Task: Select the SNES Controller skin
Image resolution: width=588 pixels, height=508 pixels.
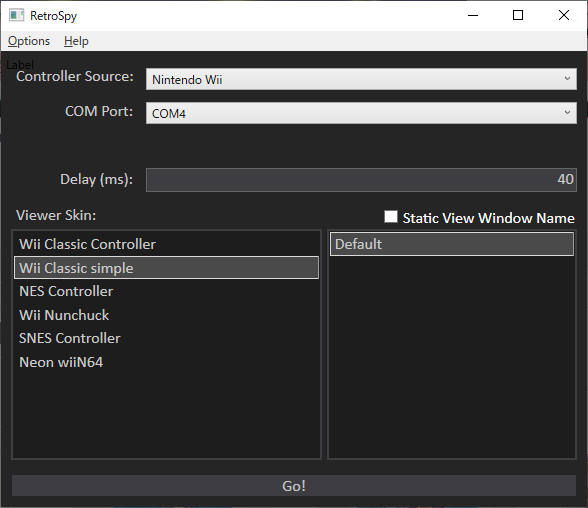Action: (166, 338)
